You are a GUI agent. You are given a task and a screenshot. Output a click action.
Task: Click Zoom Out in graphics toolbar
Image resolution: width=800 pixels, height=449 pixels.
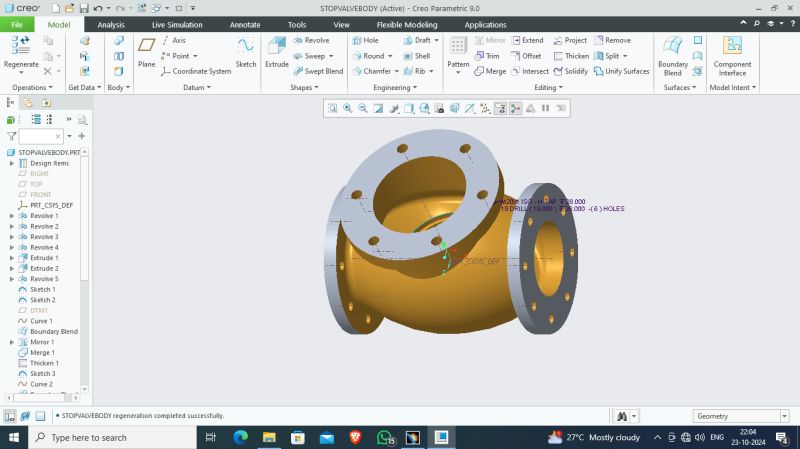[363, 108]
